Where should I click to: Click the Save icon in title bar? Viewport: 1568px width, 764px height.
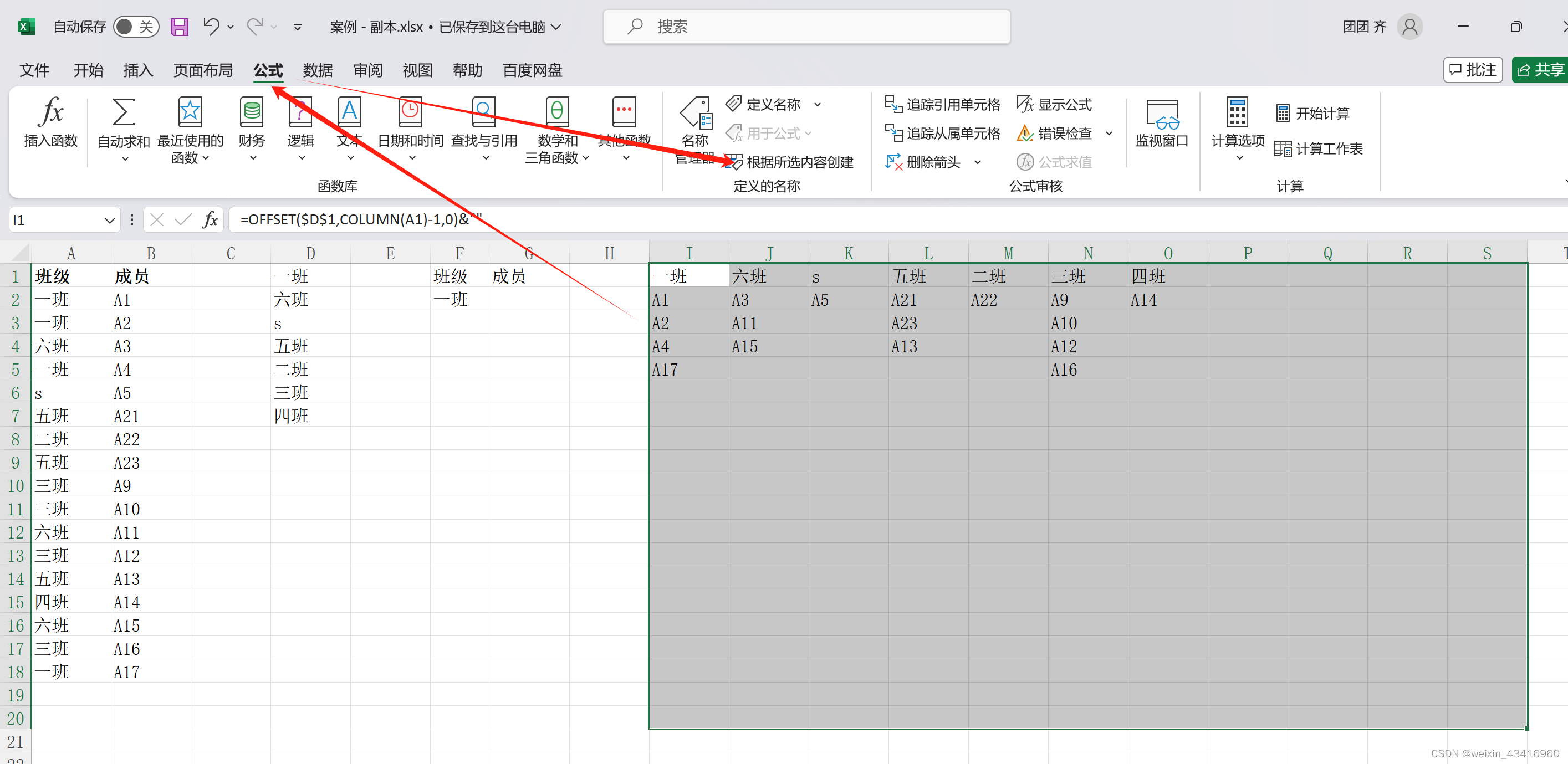coord(179,27)
